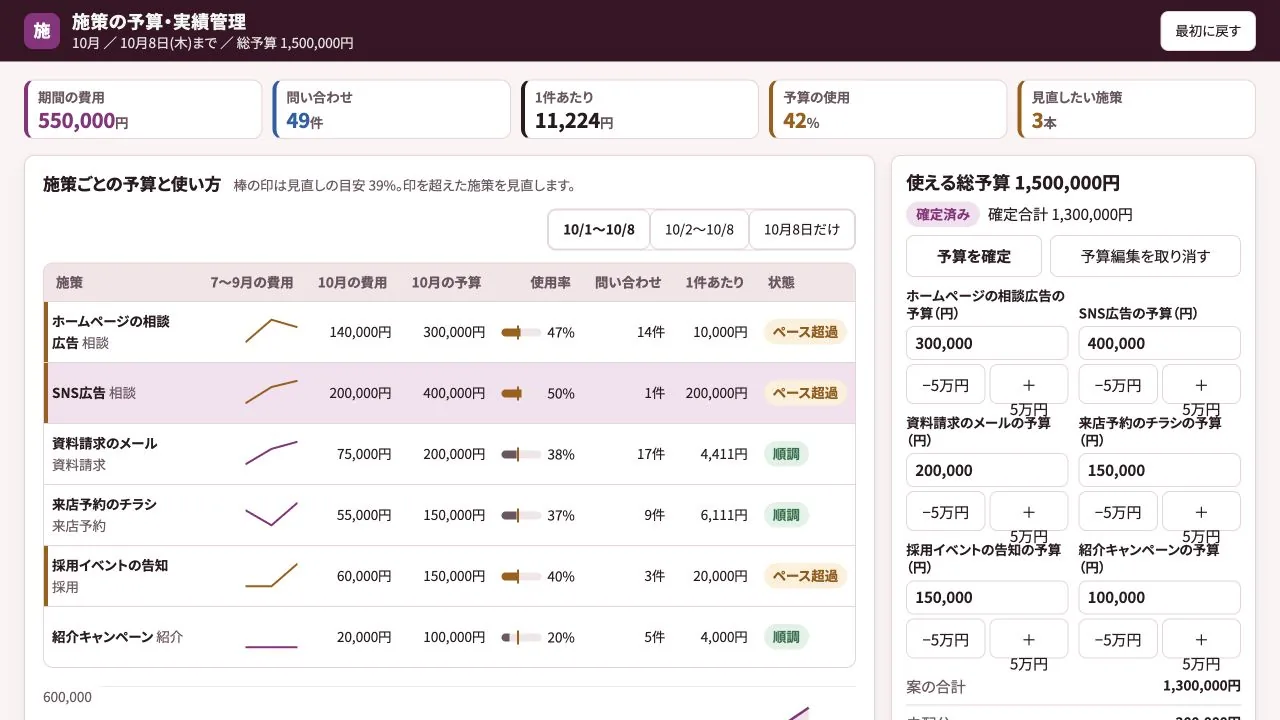Raise SNS広告 budget with the + button
Screen dimensions: 1280x720
click(x=1201, y=385)
